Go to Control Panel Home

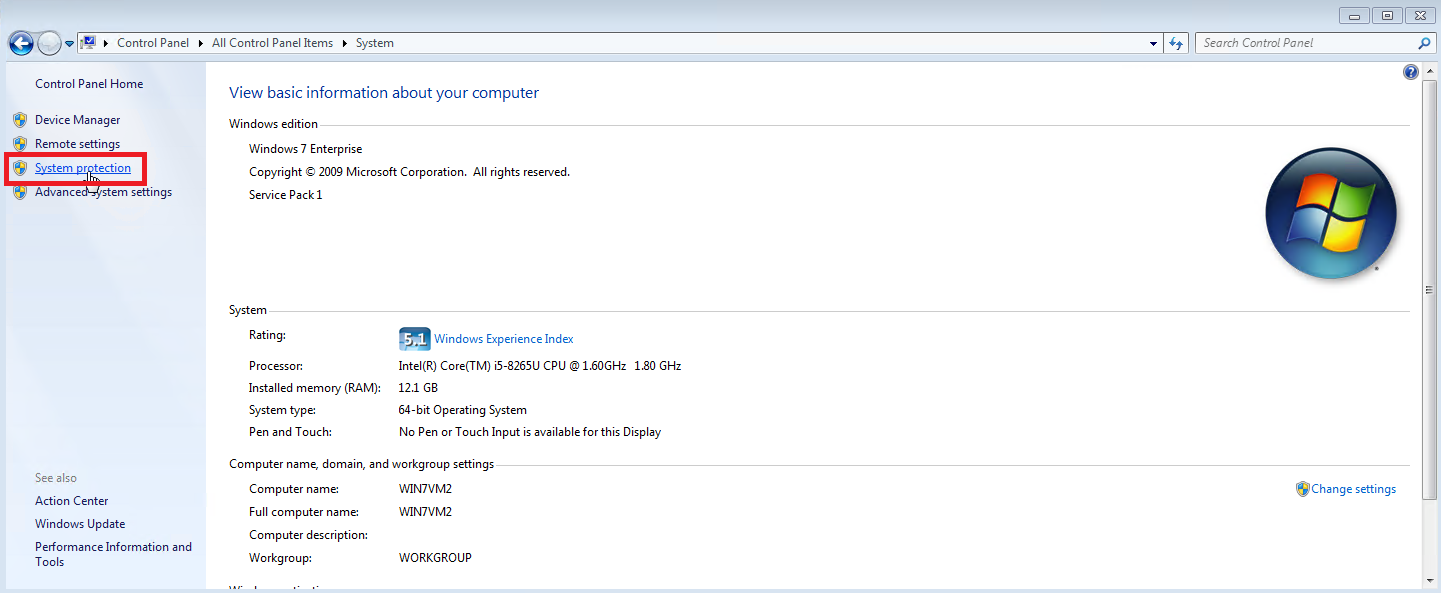[89, 84]
